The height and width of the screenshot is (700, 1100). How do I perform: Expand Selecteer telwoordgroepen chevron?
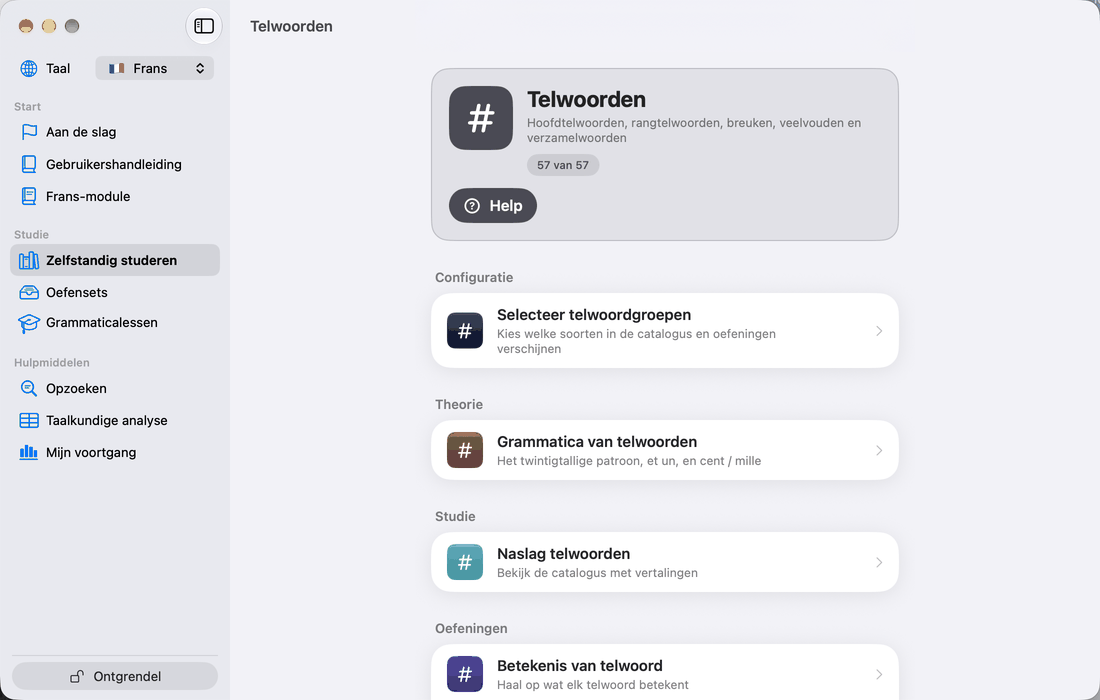tap(879, 331)
